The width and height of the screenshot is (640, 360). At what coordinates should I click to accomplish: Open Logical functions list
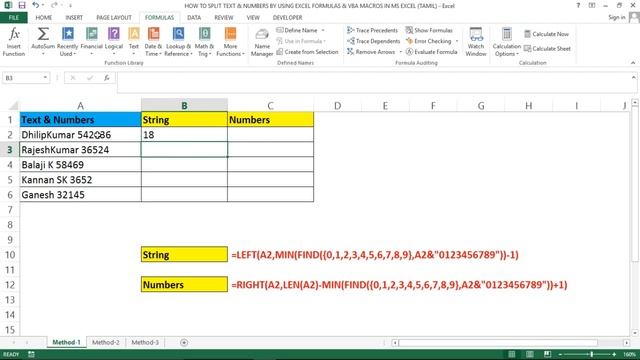tap(114, 42)
